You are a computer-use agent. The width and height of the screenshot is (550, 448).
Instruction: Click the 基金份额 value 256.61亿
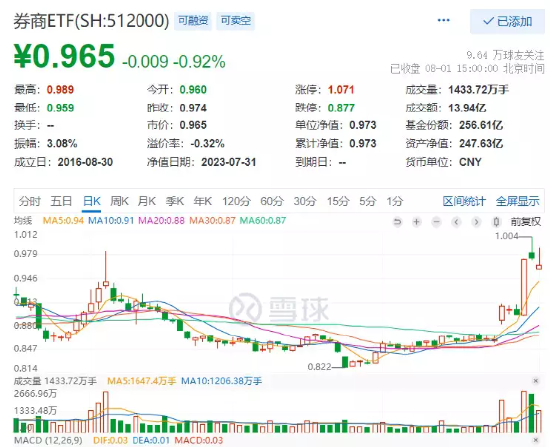coord(481,125)
